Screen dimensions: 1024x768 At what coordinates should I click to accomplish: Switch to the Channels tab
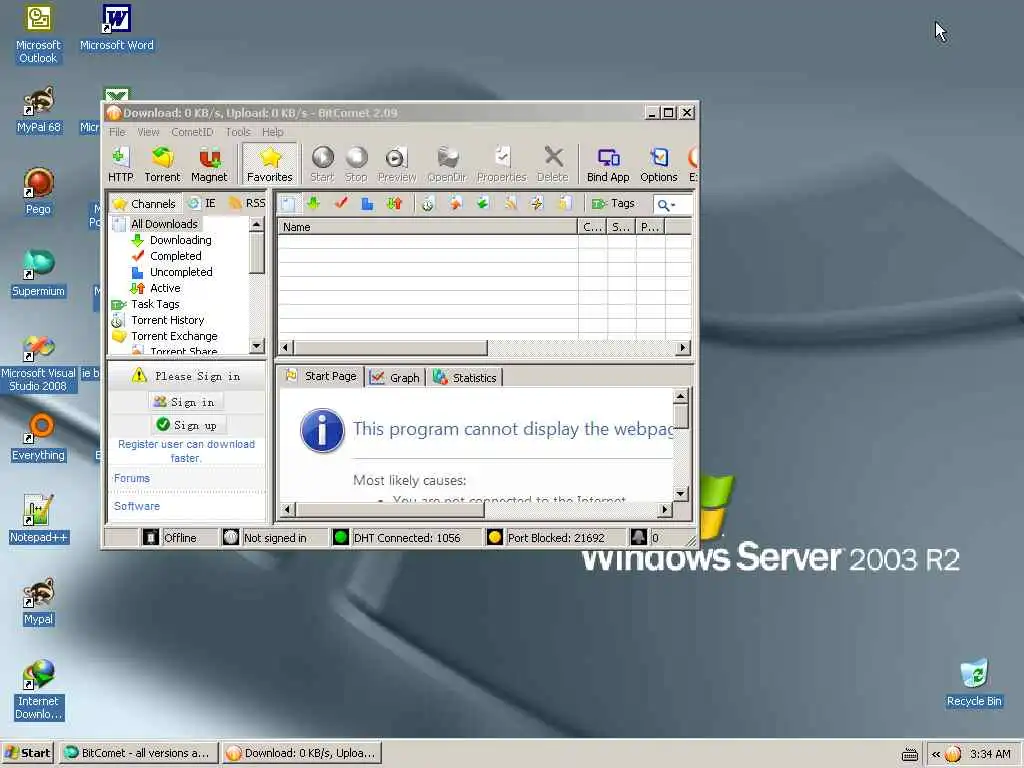coord(145,204)
